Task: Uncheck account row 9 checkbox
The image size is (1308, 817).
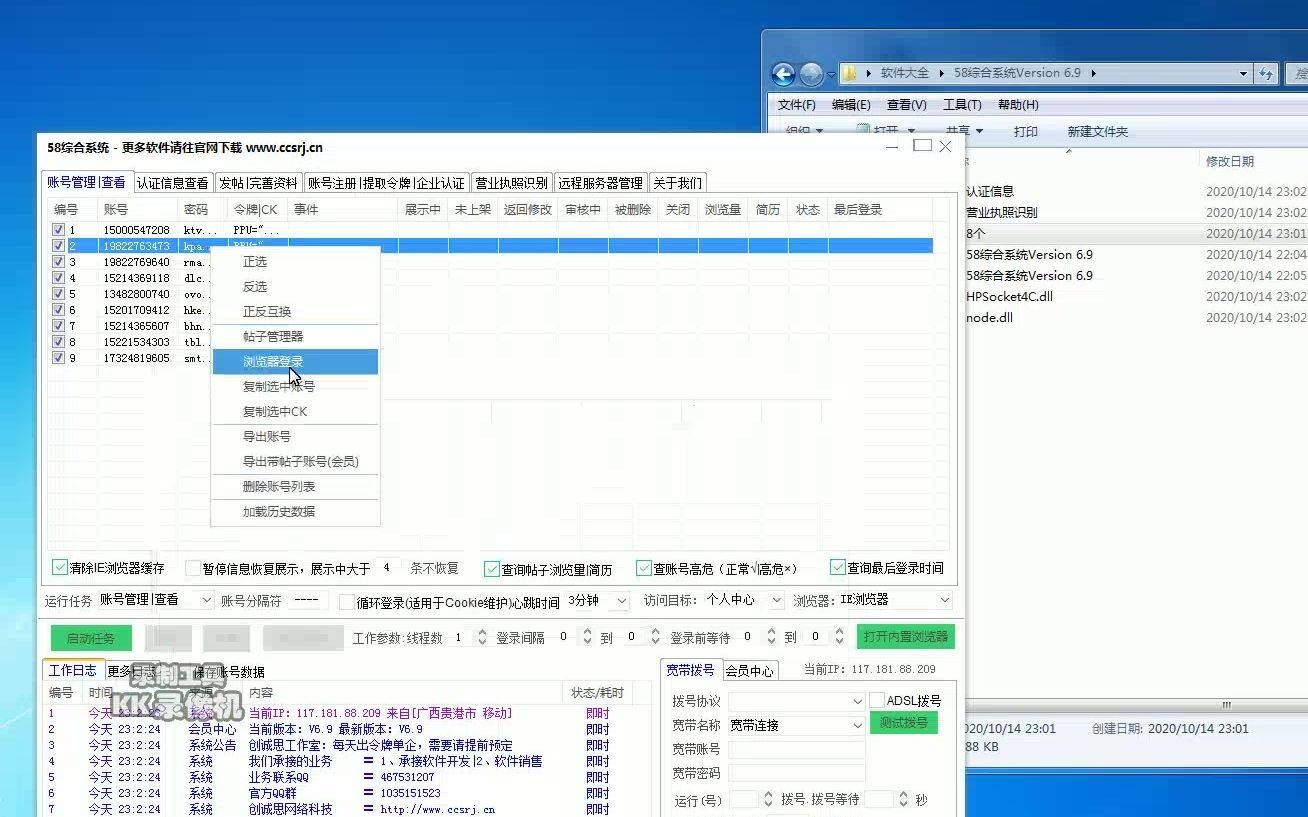Action: click(x=58, y=358)
